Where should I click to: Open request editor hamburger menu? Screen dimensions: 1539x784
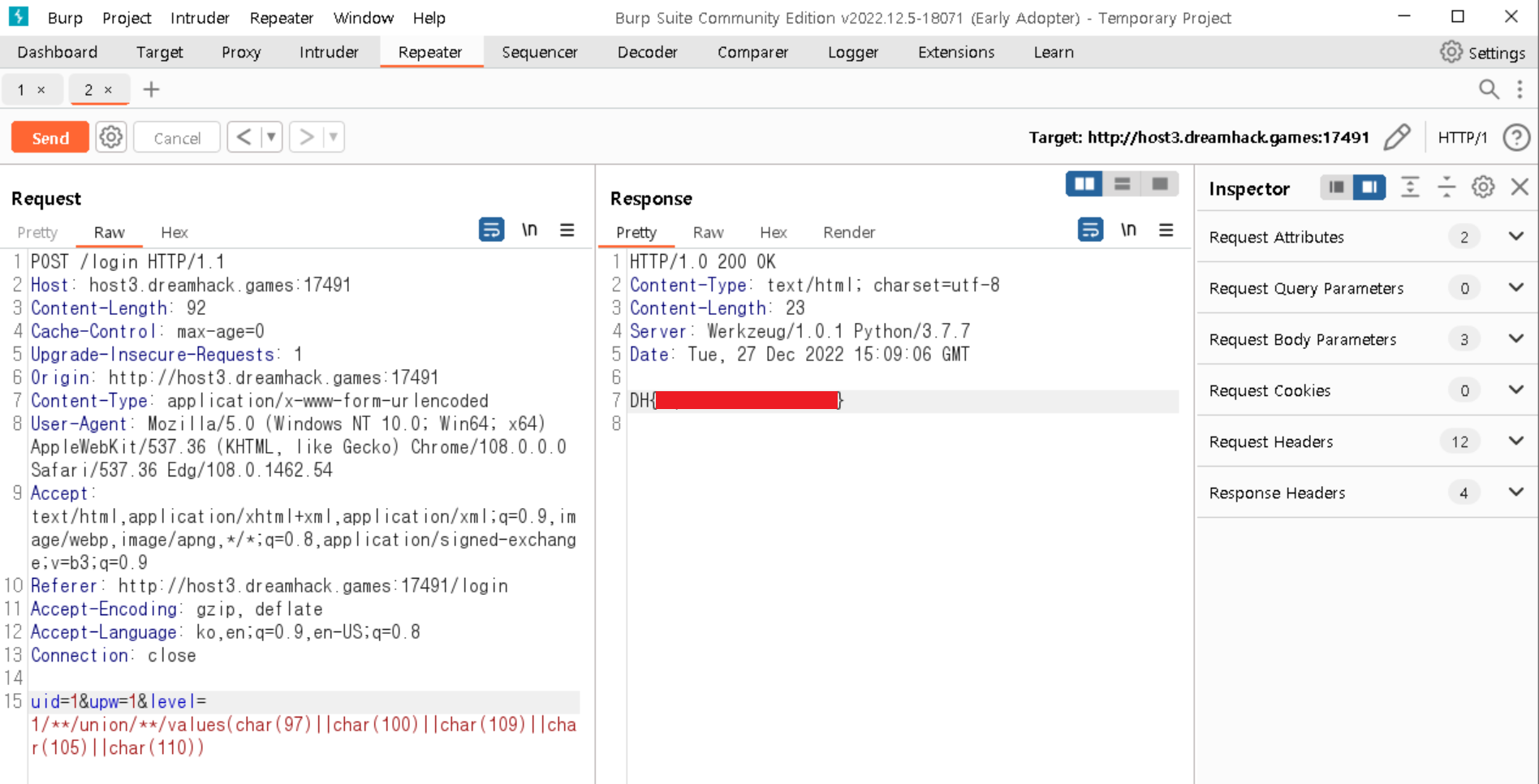(567, 230)
